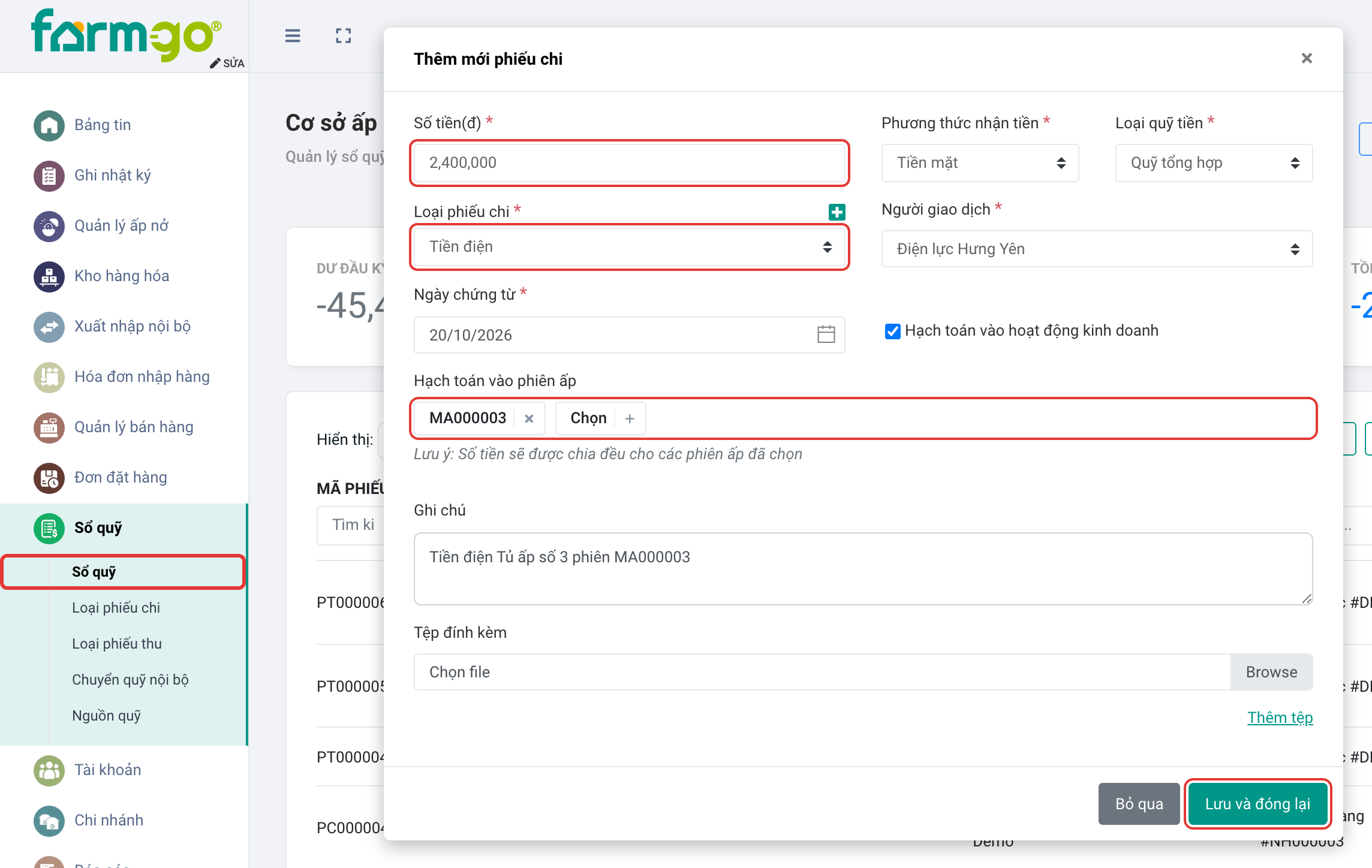
Task: Open Bảng tin home icon
Action: (x=49, y=125)
